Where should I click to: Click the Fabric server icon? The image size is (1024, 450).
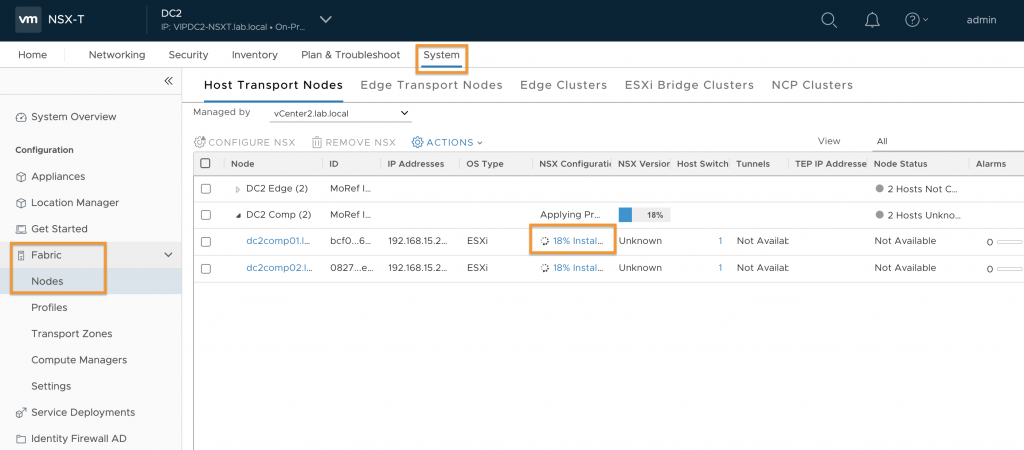(x=21, y=255)
